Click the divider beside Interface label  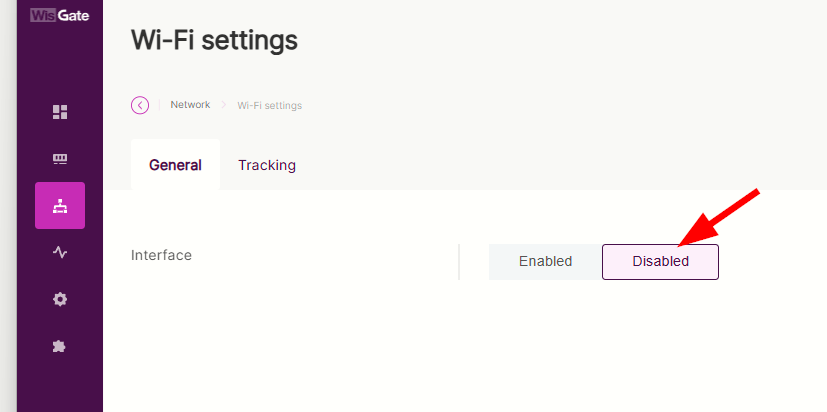[459, 262]
